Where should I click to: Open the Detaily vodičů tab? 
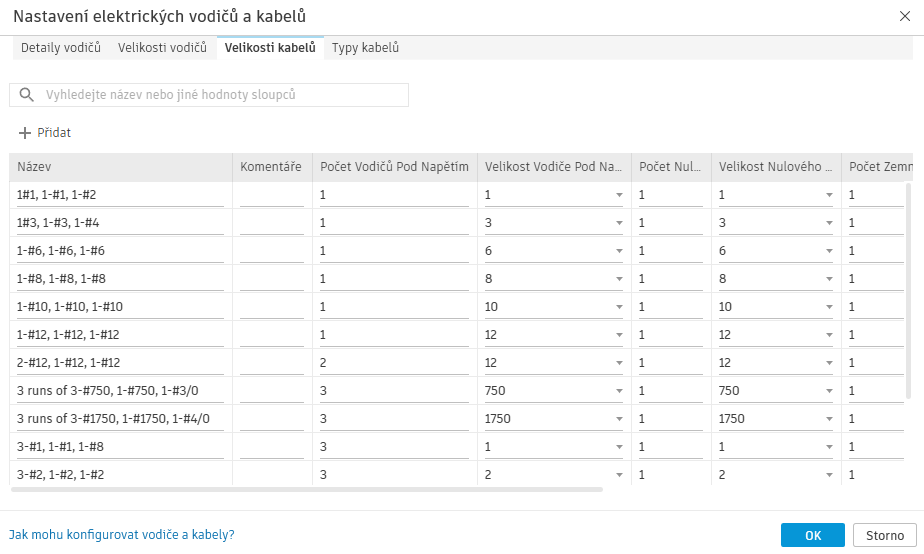(x=61, y=47)
